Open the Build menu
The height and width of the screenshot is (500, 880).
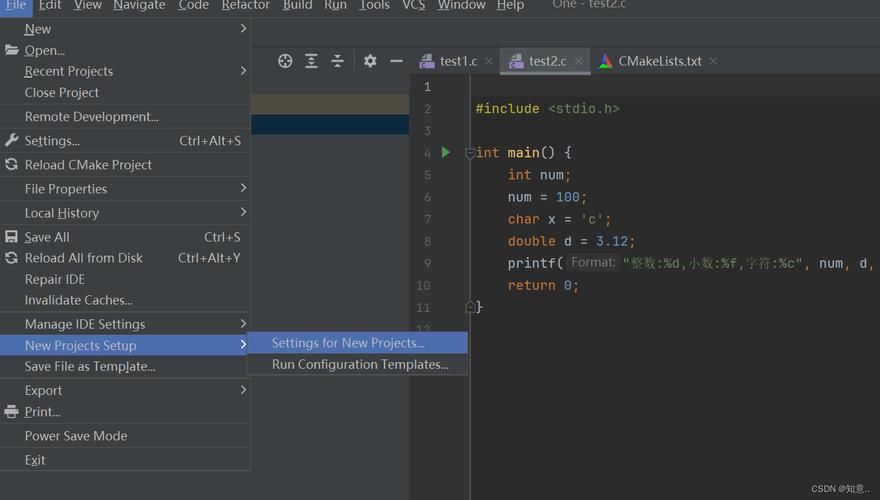297,5
